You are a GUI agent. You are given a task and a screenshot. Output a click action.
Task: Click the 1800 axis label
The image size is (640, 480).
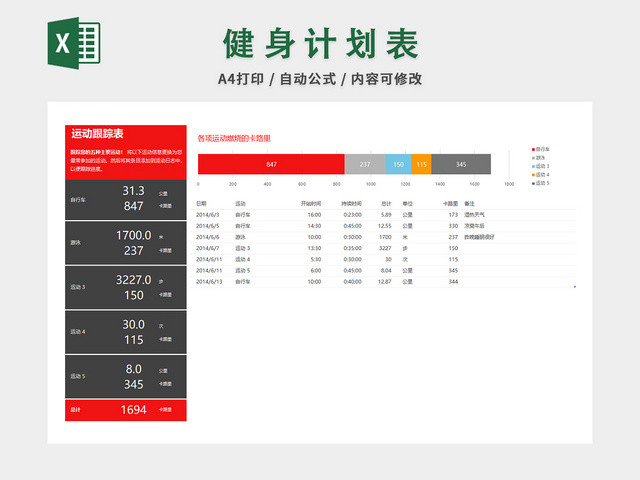tap(509, 184)
